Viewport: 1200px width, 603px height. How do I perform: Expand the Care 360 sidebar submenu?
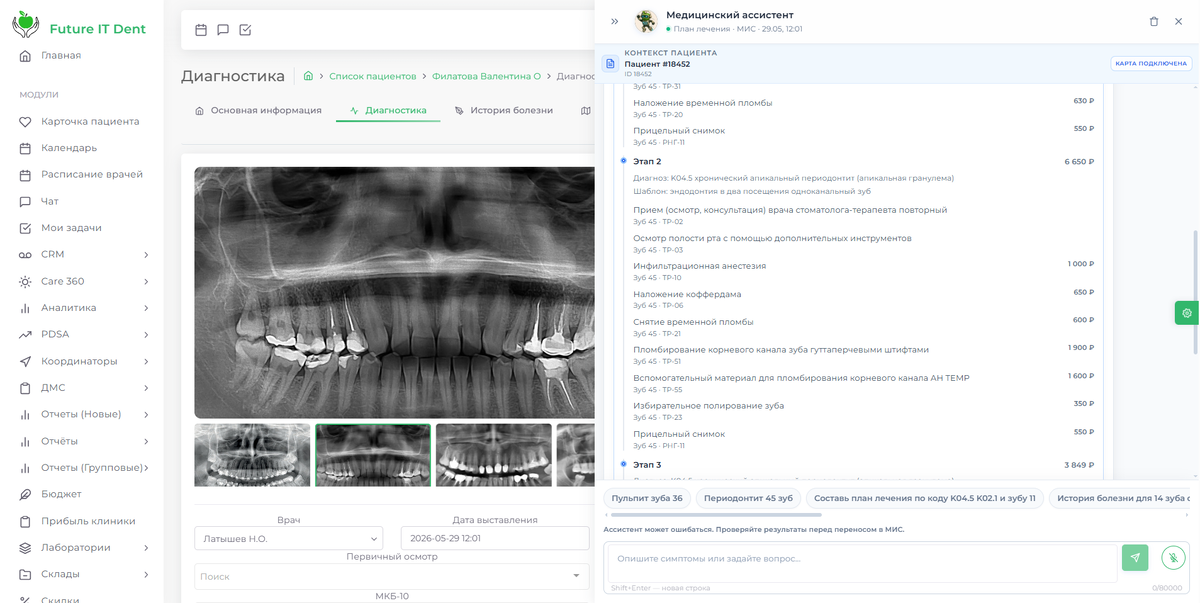(x=82, y=281)
